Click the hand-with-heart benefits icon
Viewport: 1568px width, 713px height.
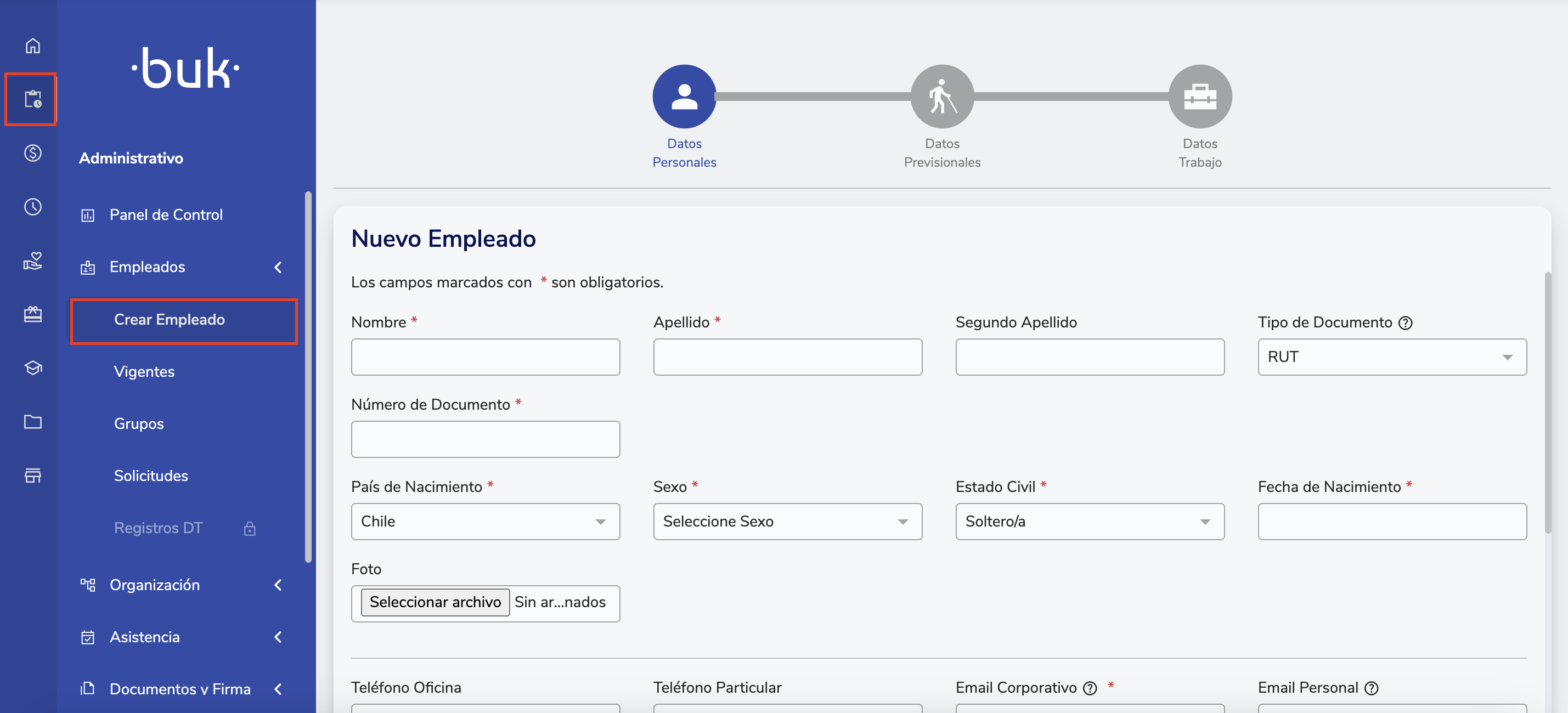pos(33,261)
